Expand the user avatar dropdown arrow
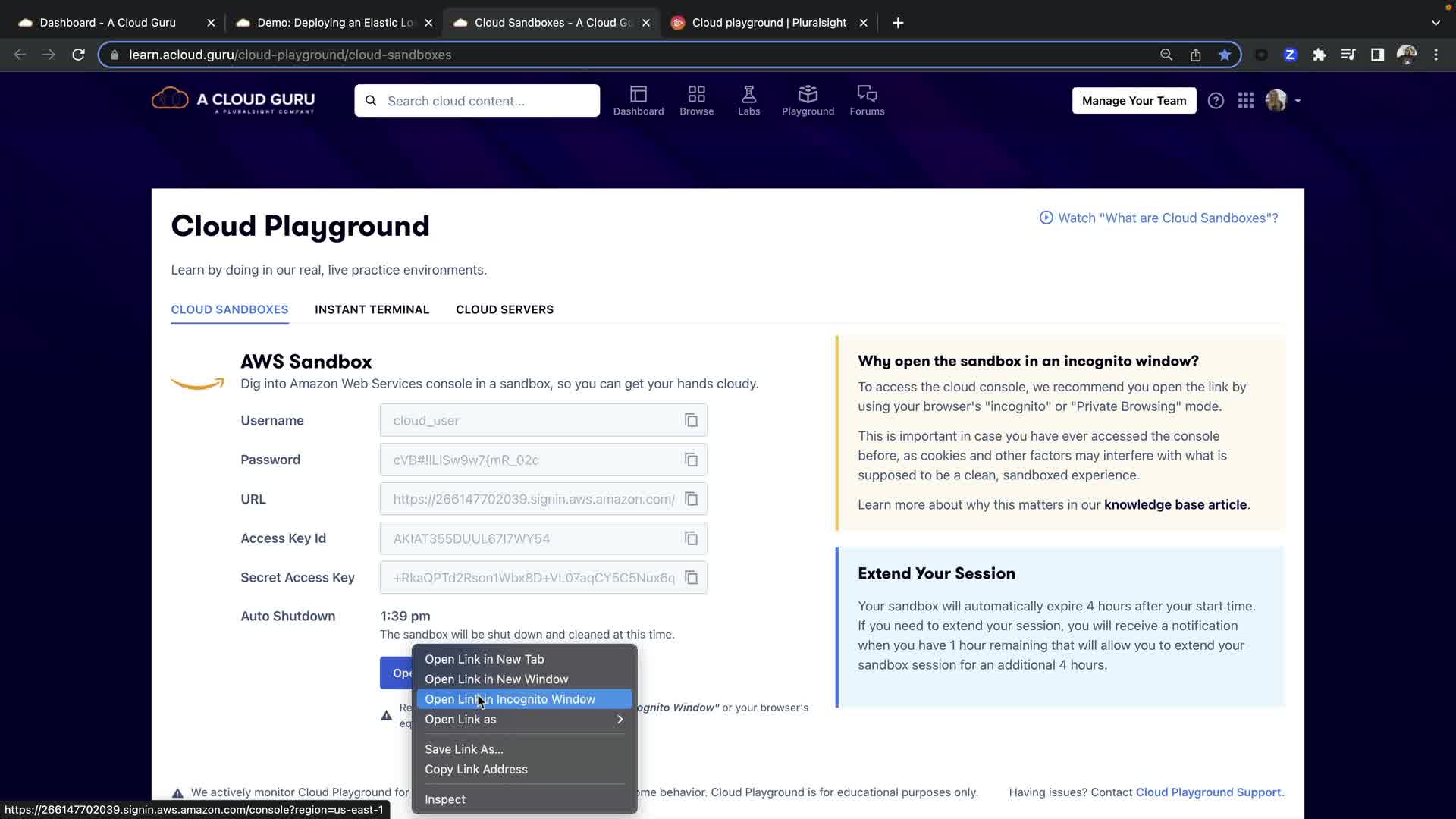 (x=1298, y=101)
